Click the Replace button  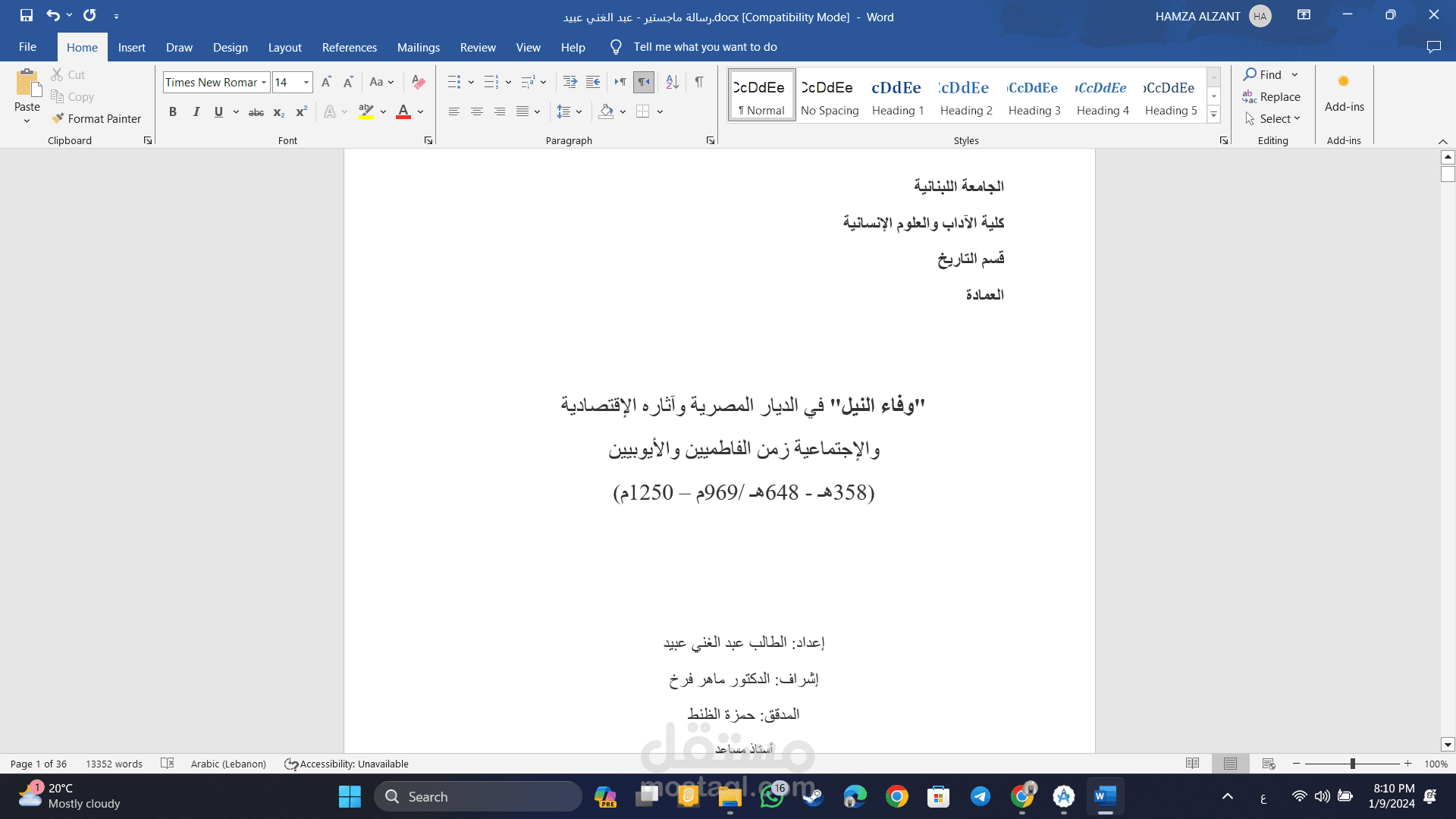[x=1272, y=96]
